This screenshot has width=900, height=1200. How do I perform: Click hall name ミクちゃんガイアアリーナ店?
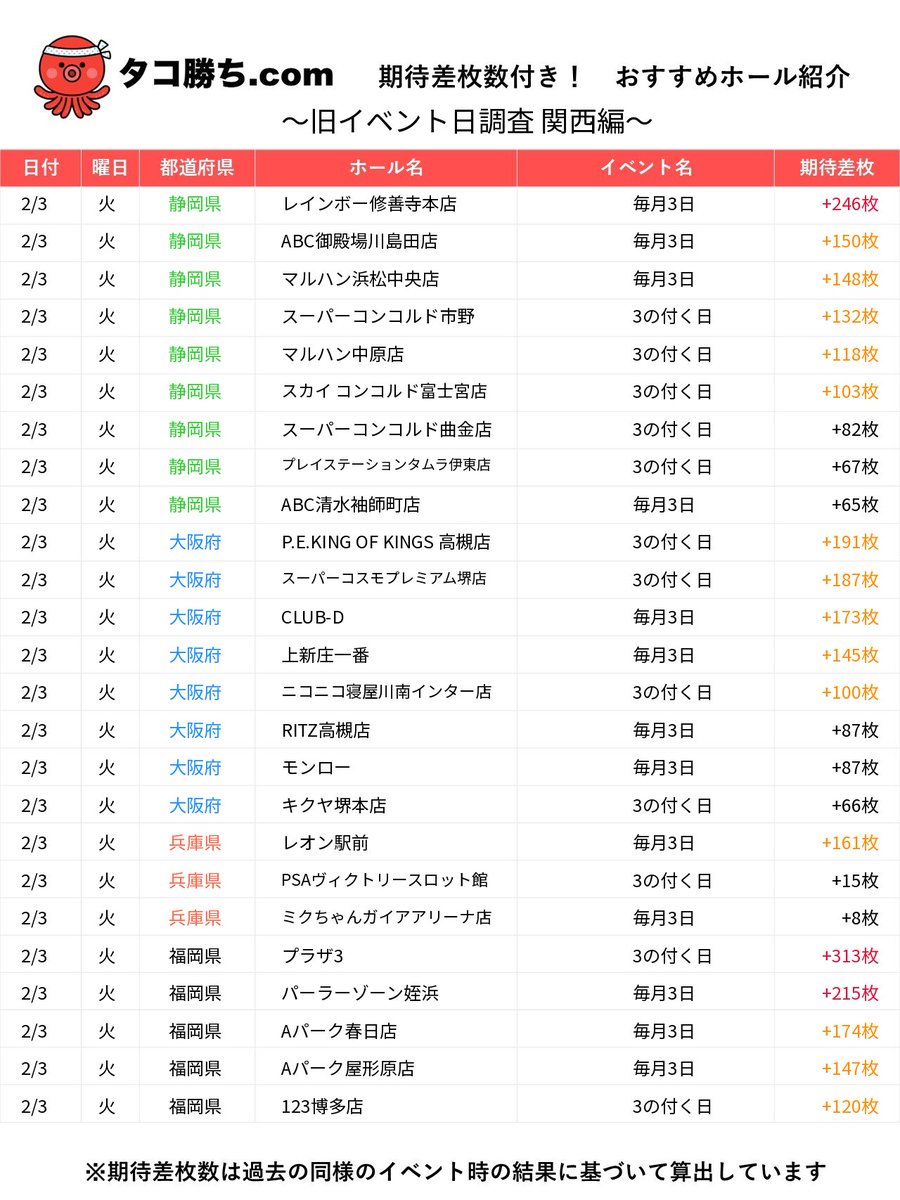pos(387,917)
